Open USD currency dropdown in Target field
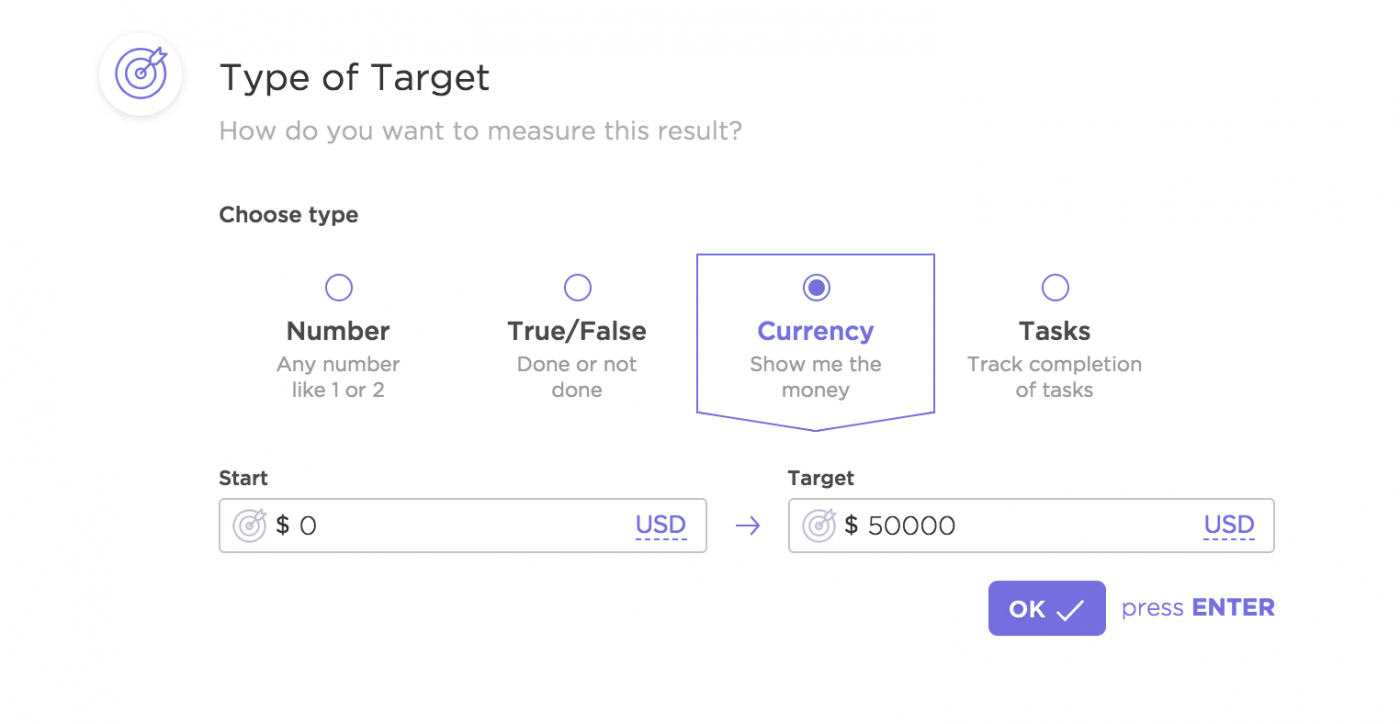The width and height of the screenshot is (1400, 724). pos(1229,525)
